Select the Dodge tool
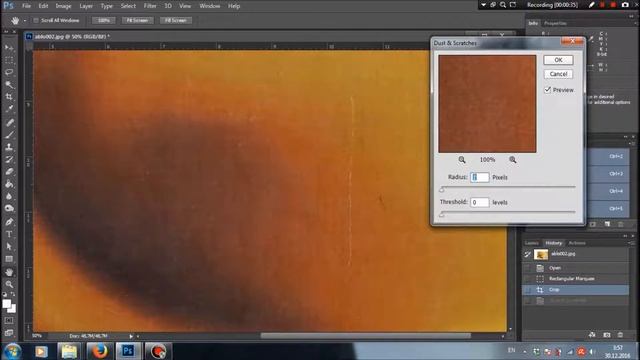The image size is (640, 360). tap(9, 209)
